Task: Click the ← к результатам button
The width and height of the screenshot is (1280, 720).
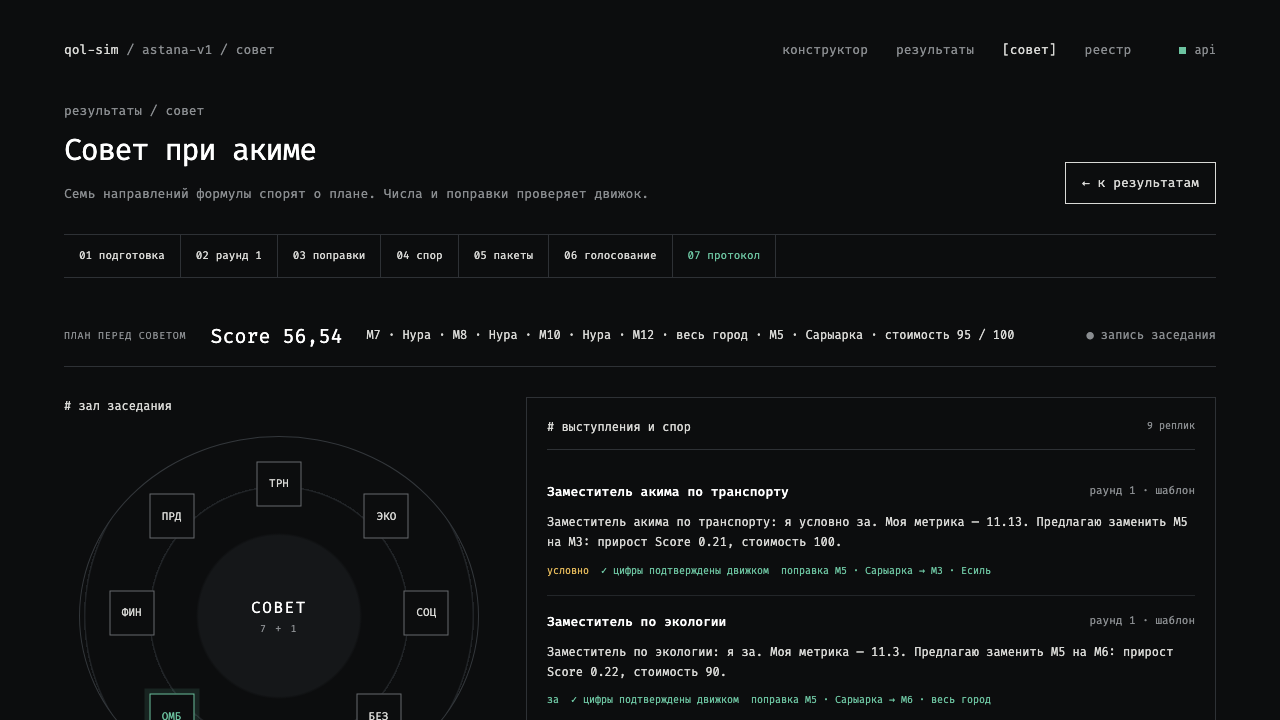Action: pyautogui.click(x=1140, y=183)
